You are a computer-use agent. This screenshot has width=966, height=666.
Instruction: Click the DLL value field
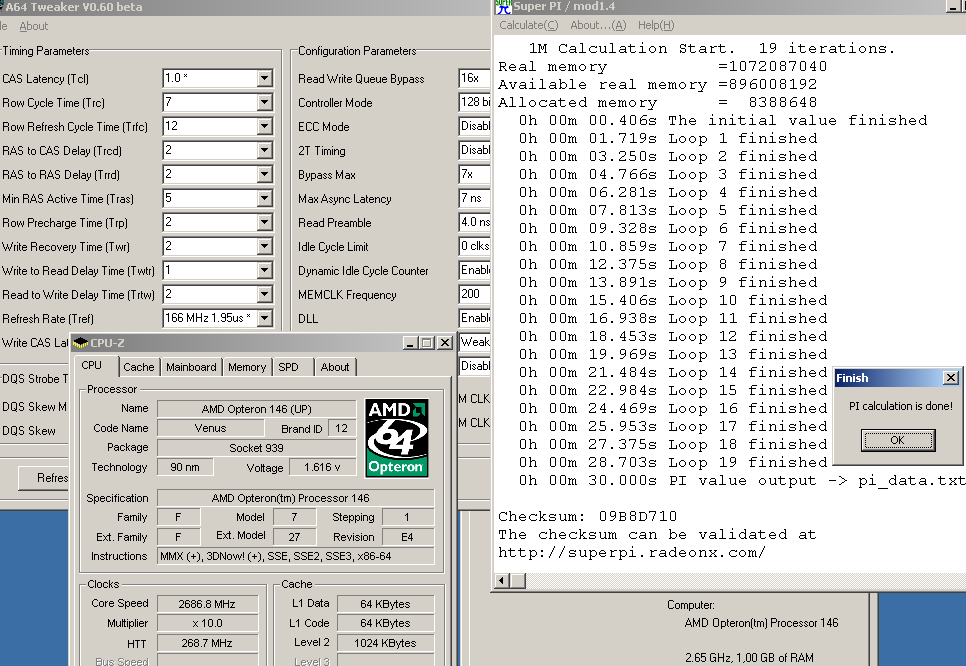[x=474, y=319]
